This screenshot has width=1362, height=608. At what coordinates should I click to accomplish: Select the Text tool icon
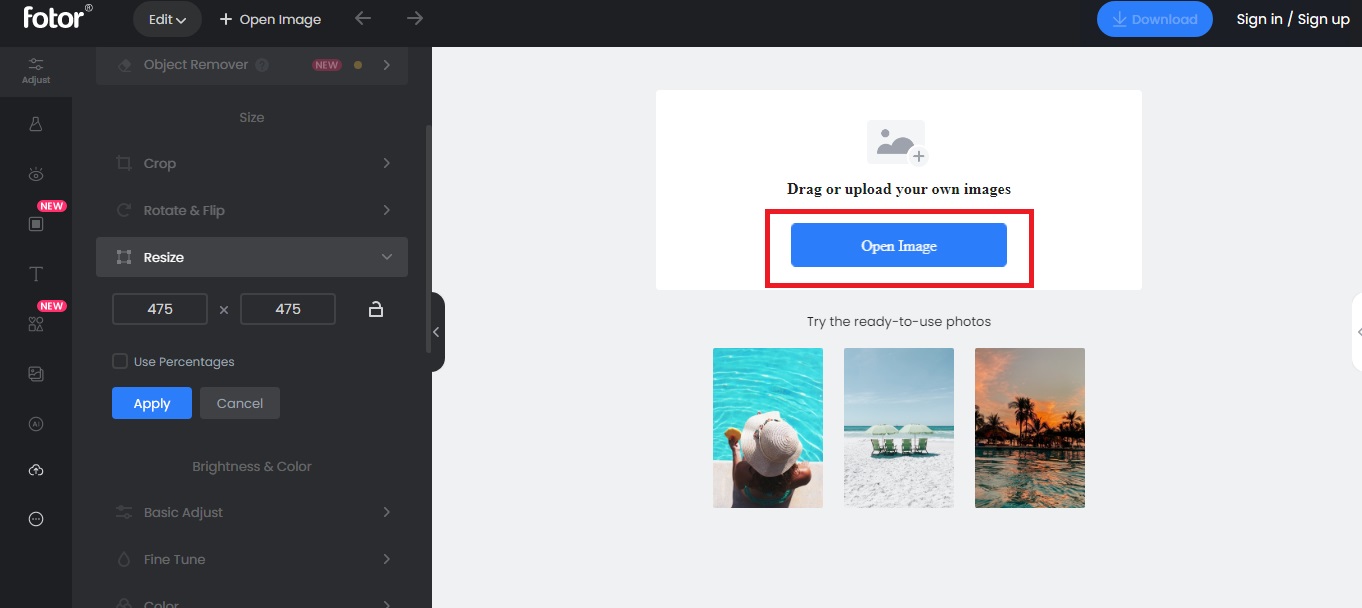point(36,273)
